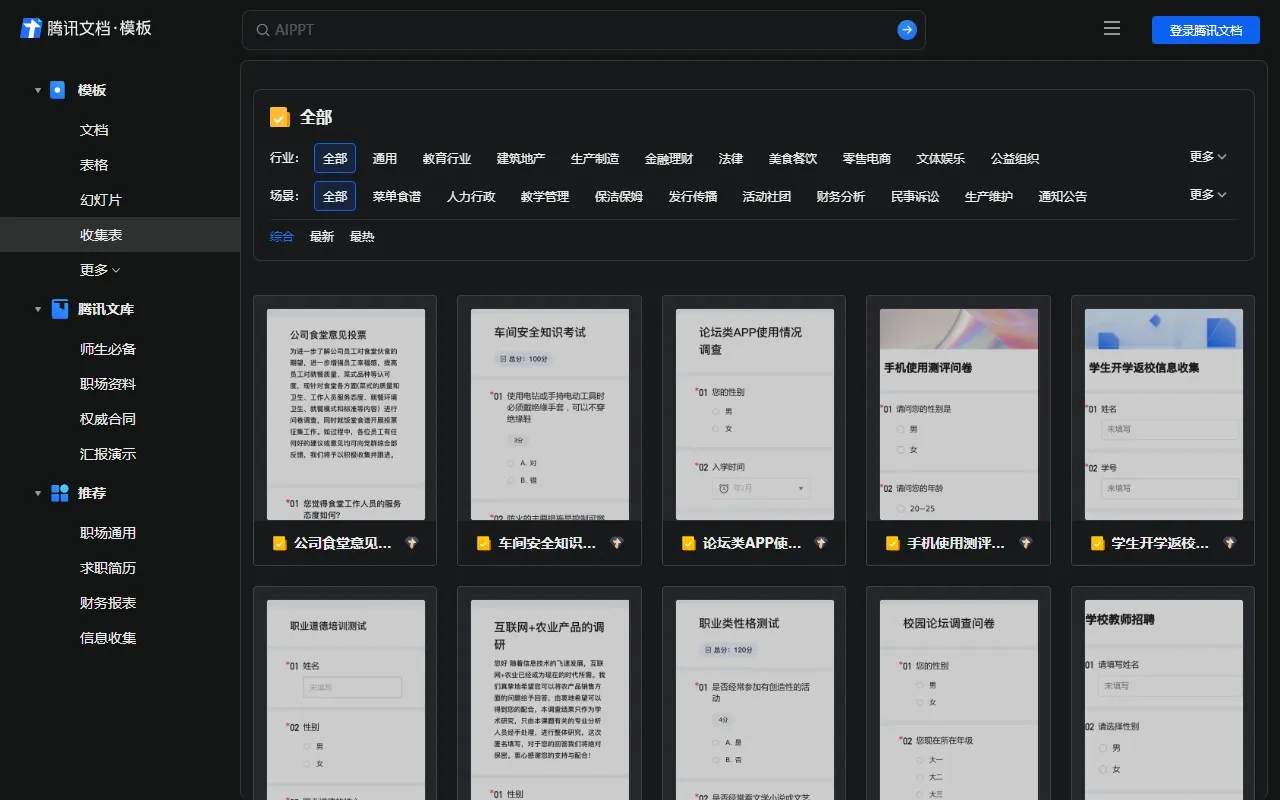Click the blue search arrow icon
This screenshot has height=800, width=1280.
pos(906,29)
